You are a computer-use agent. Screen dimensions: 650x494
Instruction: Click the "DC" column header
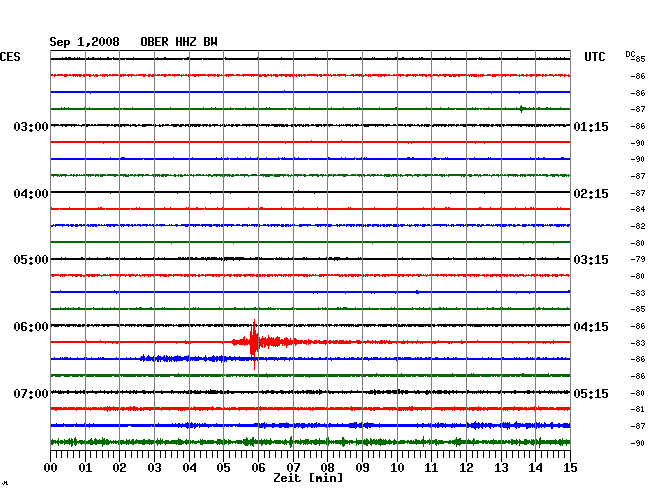[x=630, y=54]
